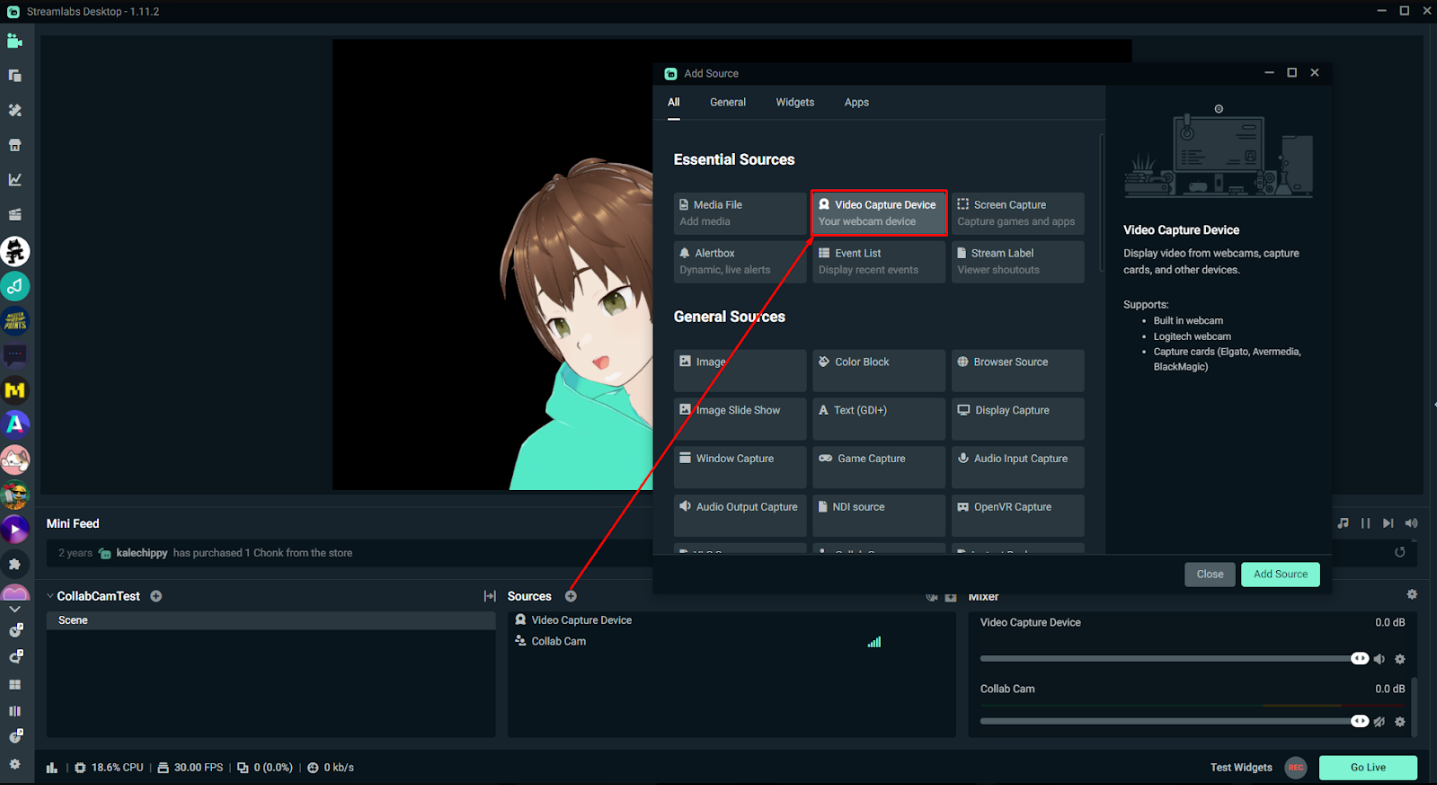Add a new scene with plus icon
The image size is (1437, 785).
pyautogui.click(x=156, y=596)
